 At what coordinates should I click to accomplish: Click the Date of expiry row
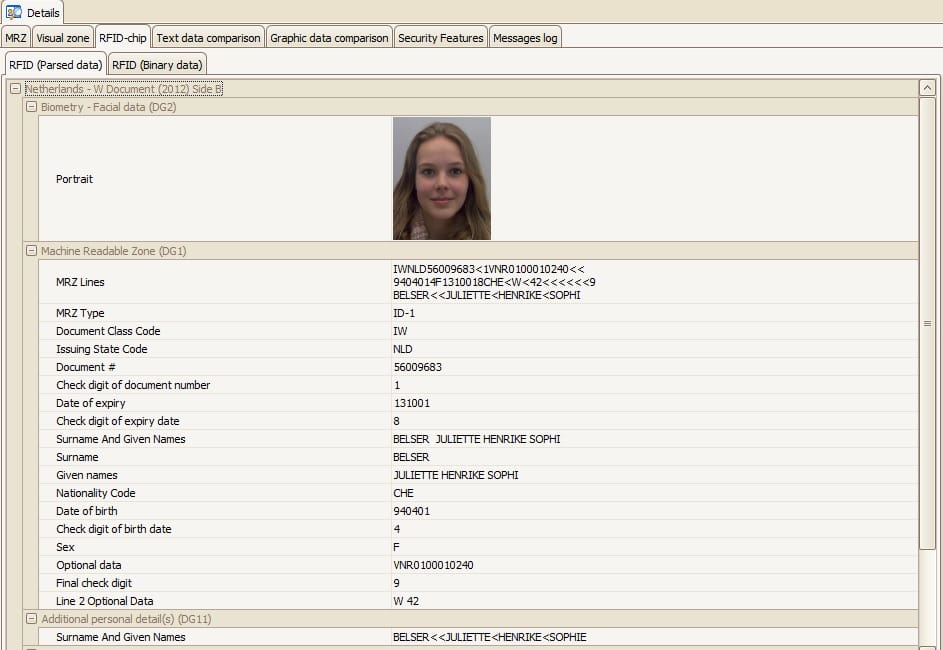pos(91,403)
